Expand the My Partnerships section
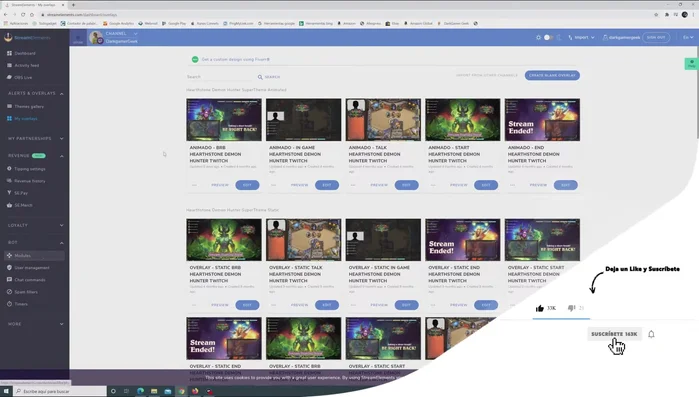Viewport: 699px width, 397px height. (x=62, y=139)
